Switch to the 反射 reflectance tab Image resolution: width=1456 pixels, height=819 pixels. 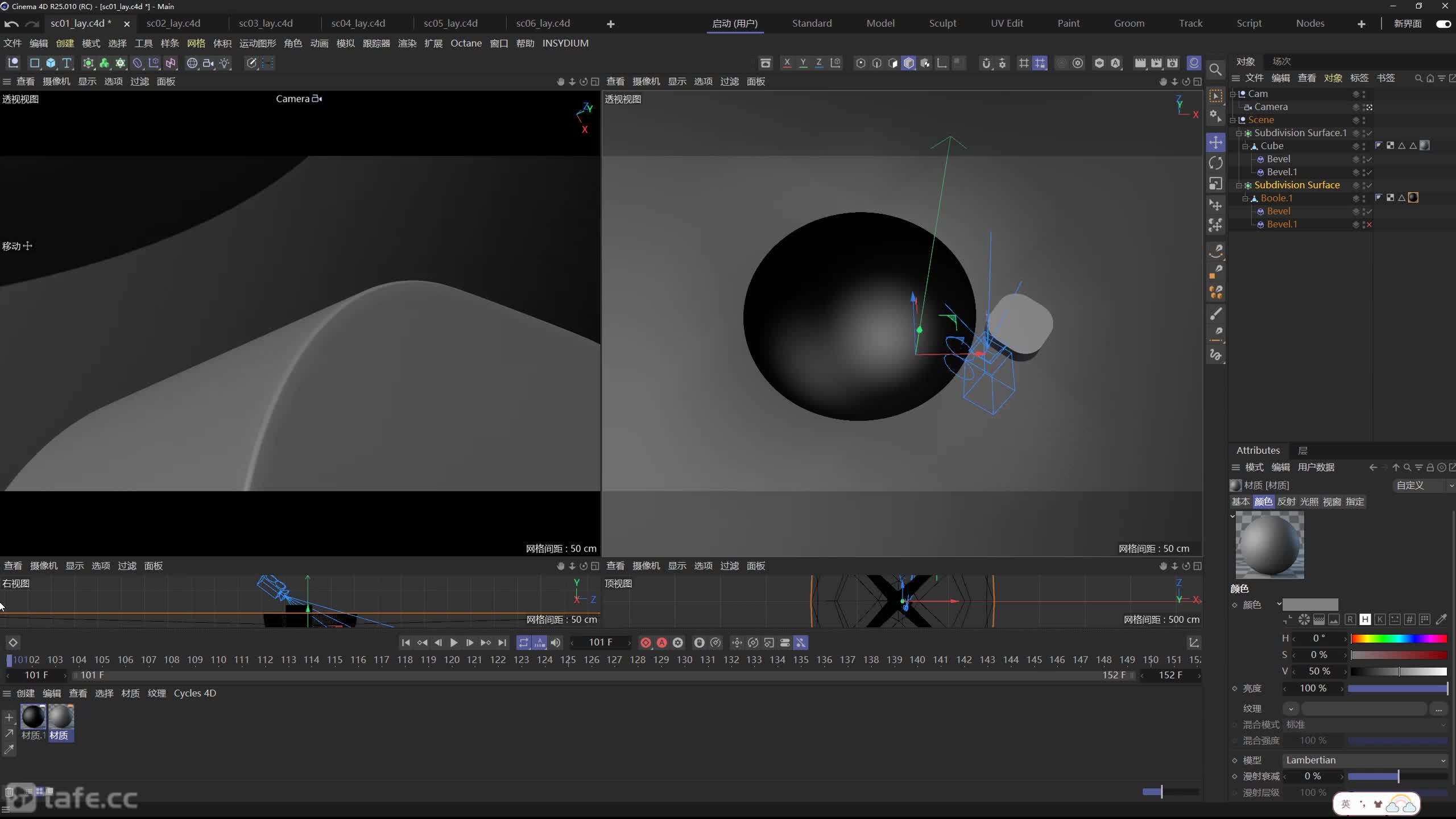(1286, 502)
